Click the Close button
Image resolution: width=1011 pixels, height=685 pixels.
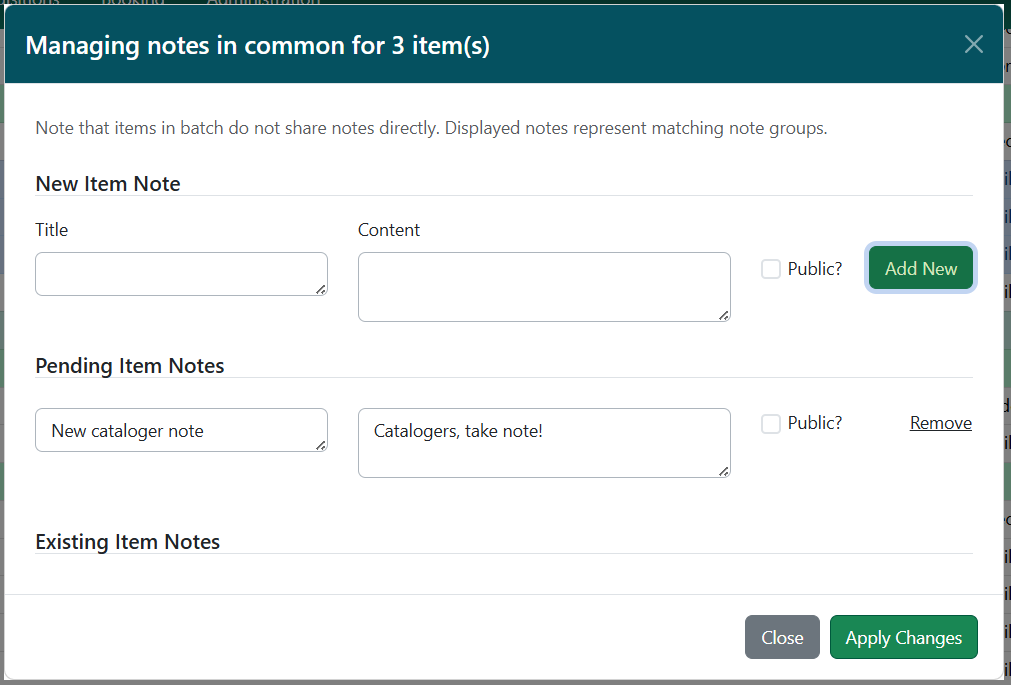click(782, 637)
